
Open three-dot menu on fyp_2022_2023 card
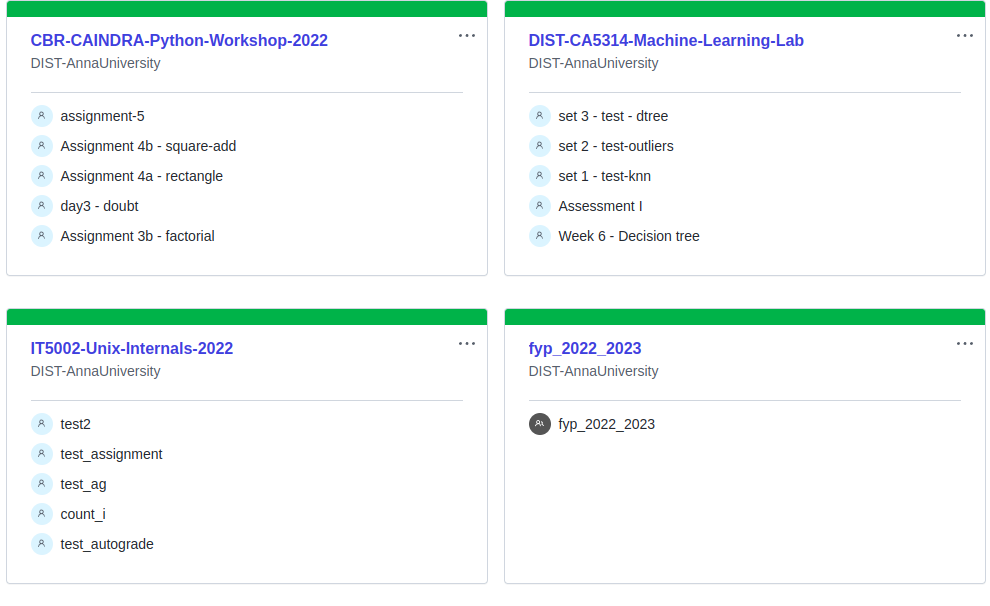click(x=965, y=344)
